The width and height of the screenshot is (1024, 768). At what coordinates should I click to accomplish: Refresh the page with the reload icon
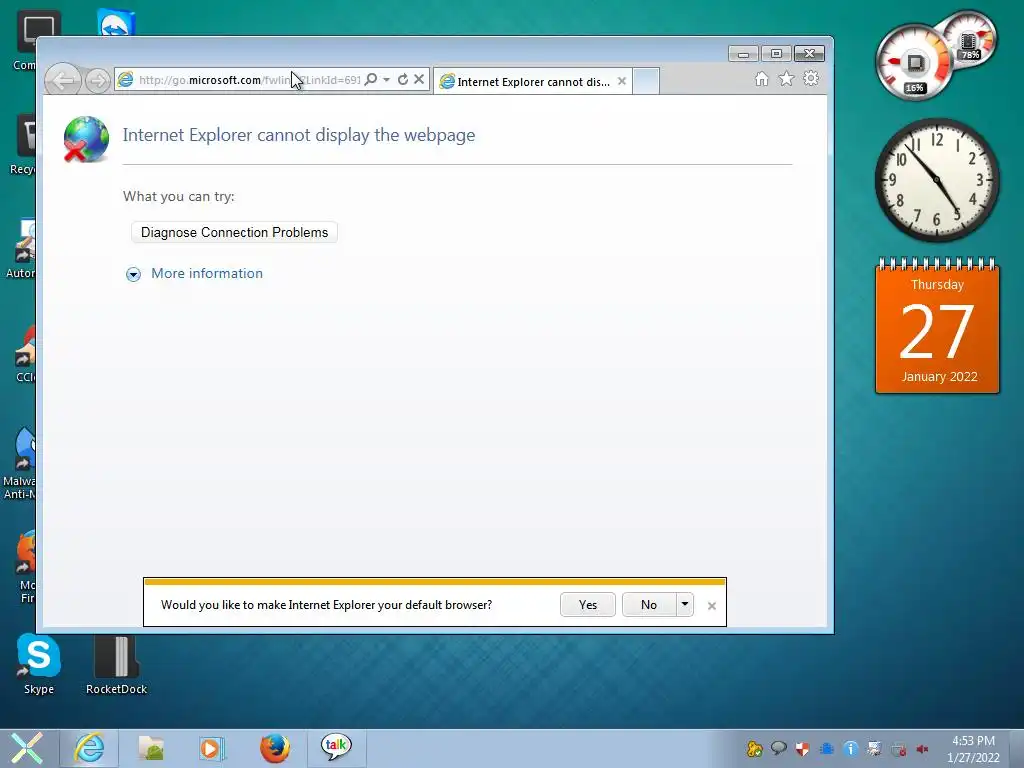(x=403, y=80)
